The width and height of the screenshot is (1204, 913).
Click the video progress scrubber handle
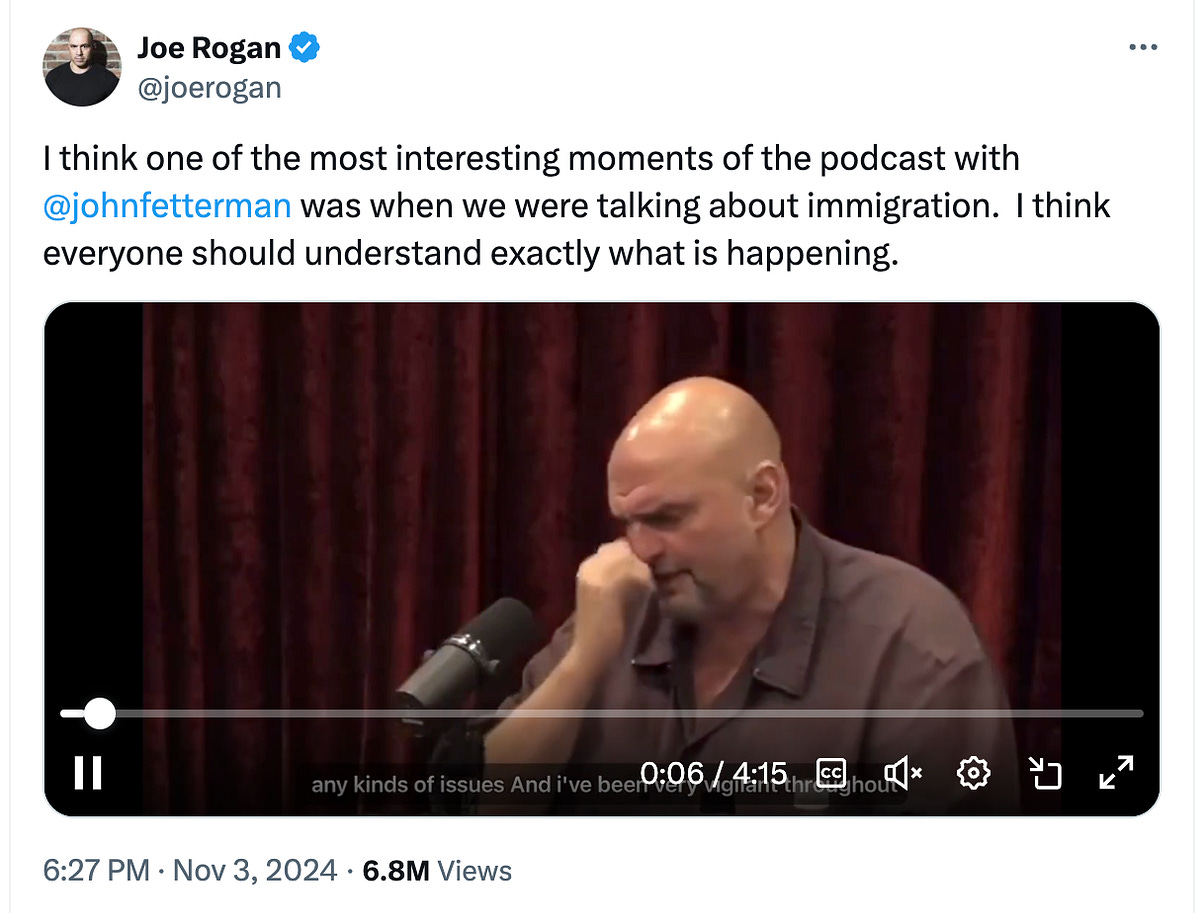coord(98,713)
